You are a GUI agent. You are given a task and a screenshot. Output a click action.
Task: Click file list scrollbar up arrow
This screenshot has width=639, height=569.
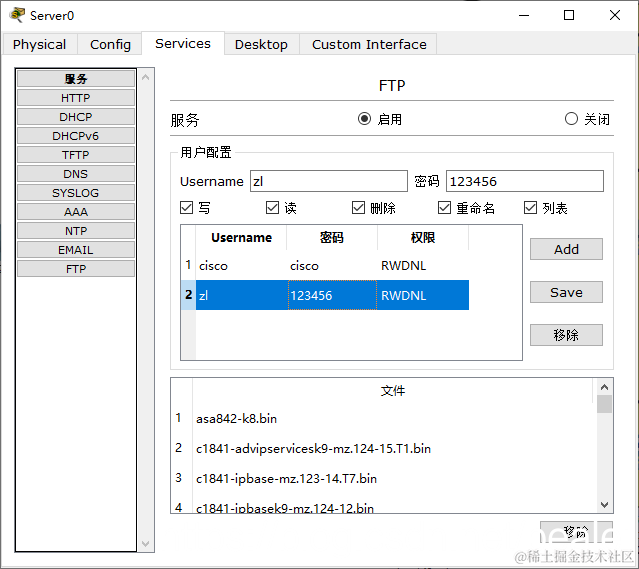(x=604, y=387)
